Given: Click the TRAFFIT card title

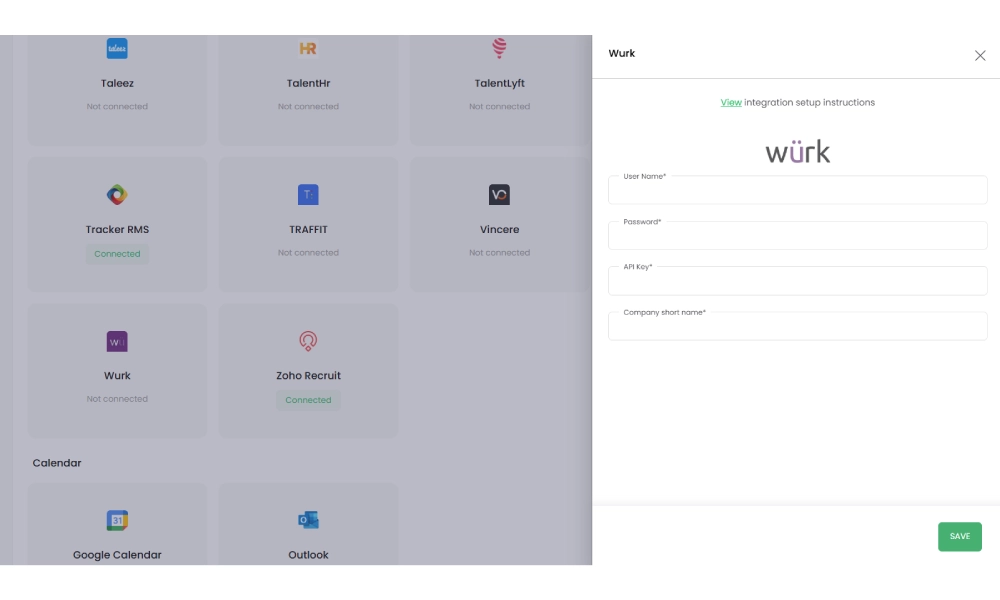Looking at the screenshot, I should tap(308, 230).
